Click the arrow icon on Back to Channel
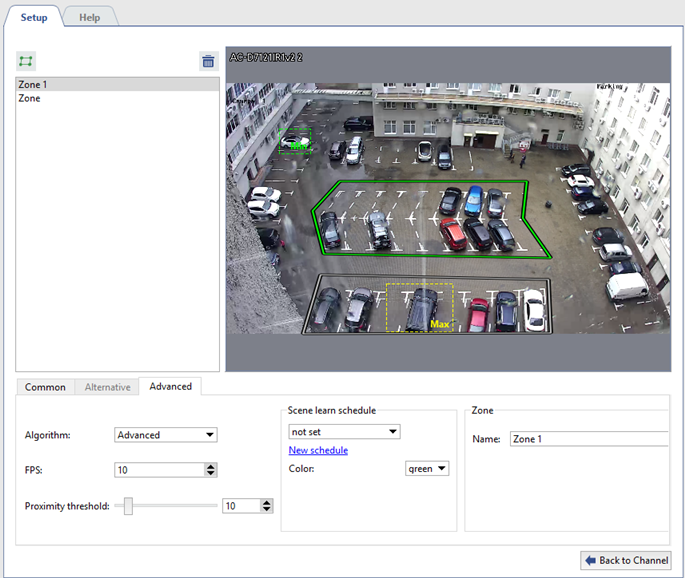This screenshot has width=685, height=578. pyautogui.click(x=590, y=560)
